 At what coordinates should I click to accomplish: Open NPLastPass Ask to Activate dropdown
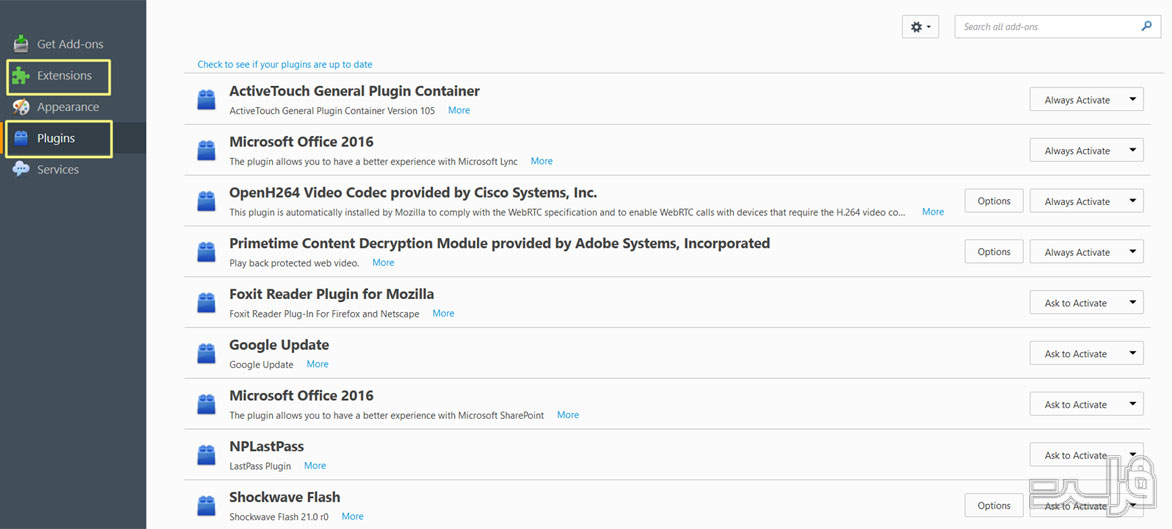tap(1086, 455)
